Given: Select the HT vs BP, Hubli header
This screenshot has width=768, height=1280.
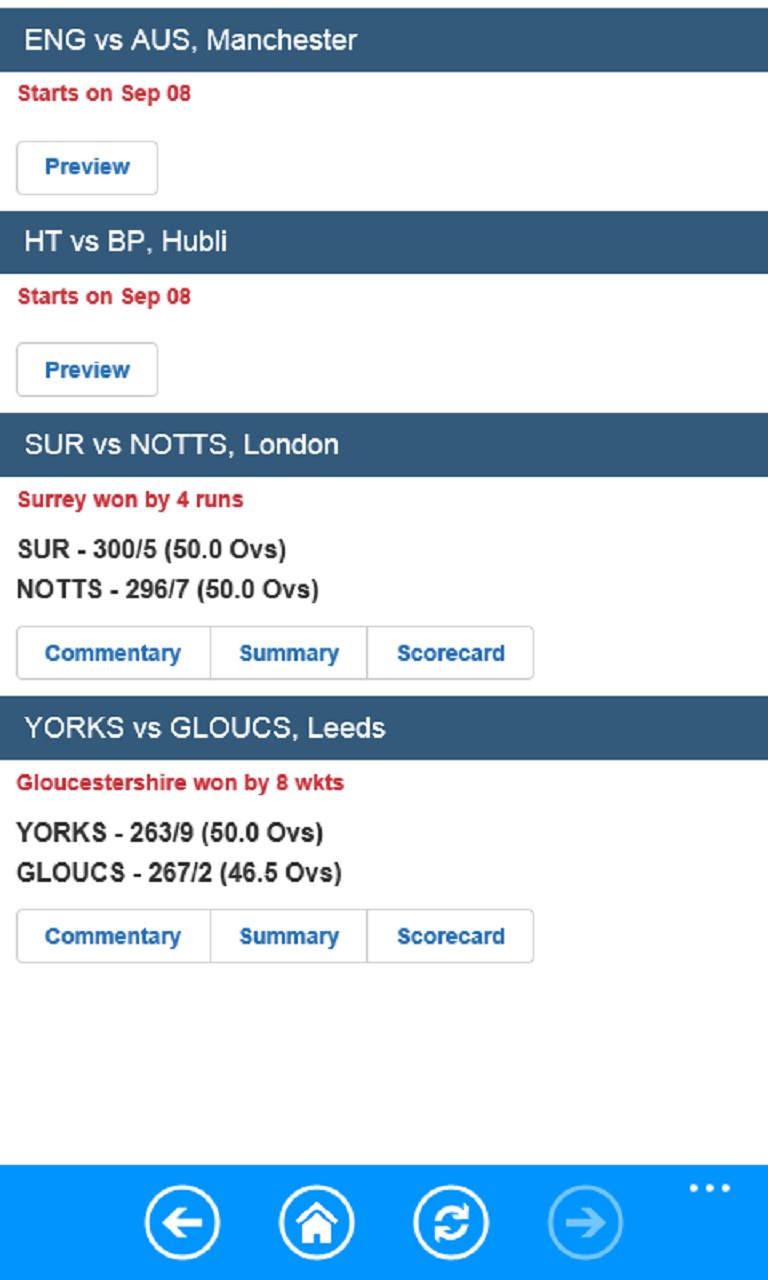Looking at the screenshot, I should [x=384, y=242].
